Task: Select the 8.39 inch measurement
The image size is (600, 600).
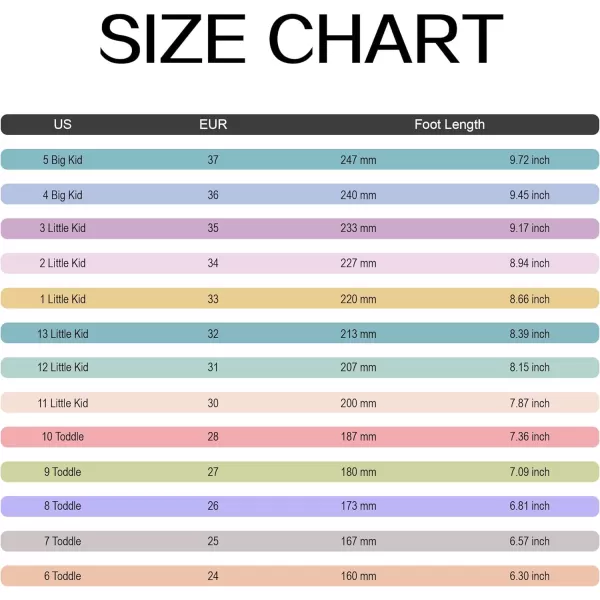Action: [529, 334]
